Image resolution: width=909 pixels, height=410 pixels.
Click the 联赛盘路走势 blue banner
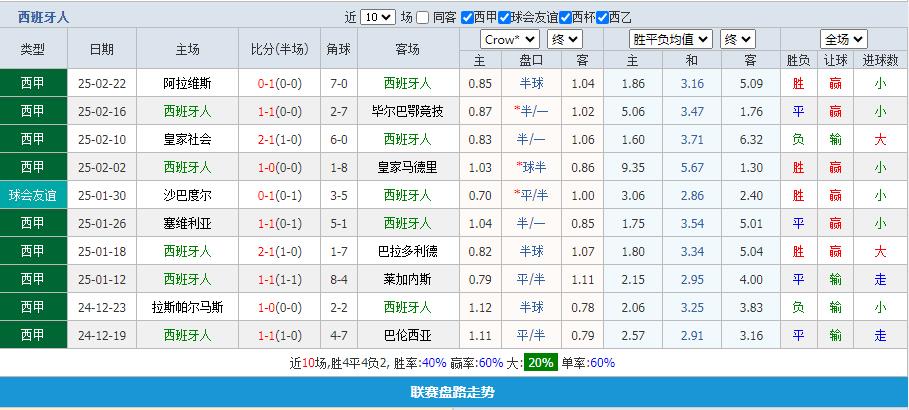tap(453, 392)
